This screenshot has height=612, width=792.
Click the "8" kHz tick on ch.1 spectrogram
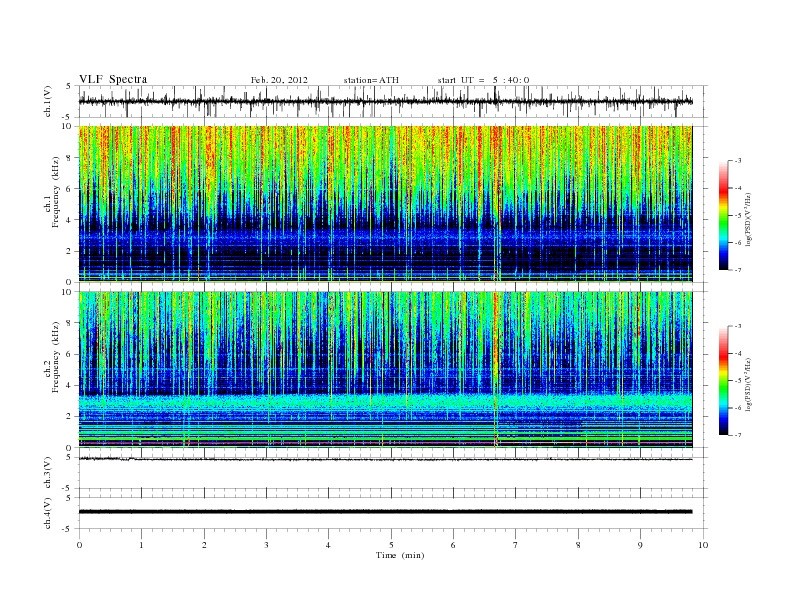(69, 158)
